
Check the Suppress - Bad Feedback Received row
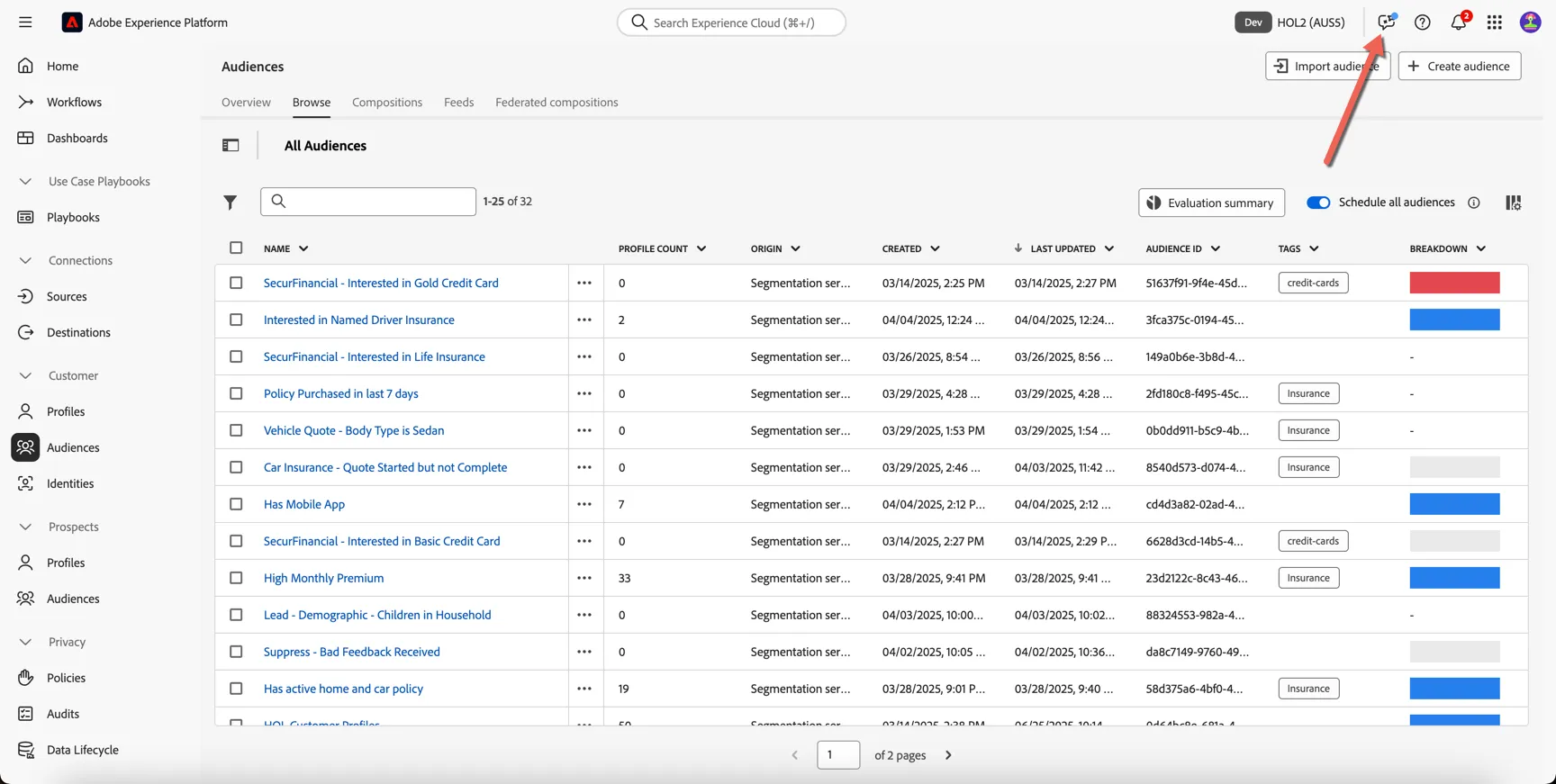point(236,652)
